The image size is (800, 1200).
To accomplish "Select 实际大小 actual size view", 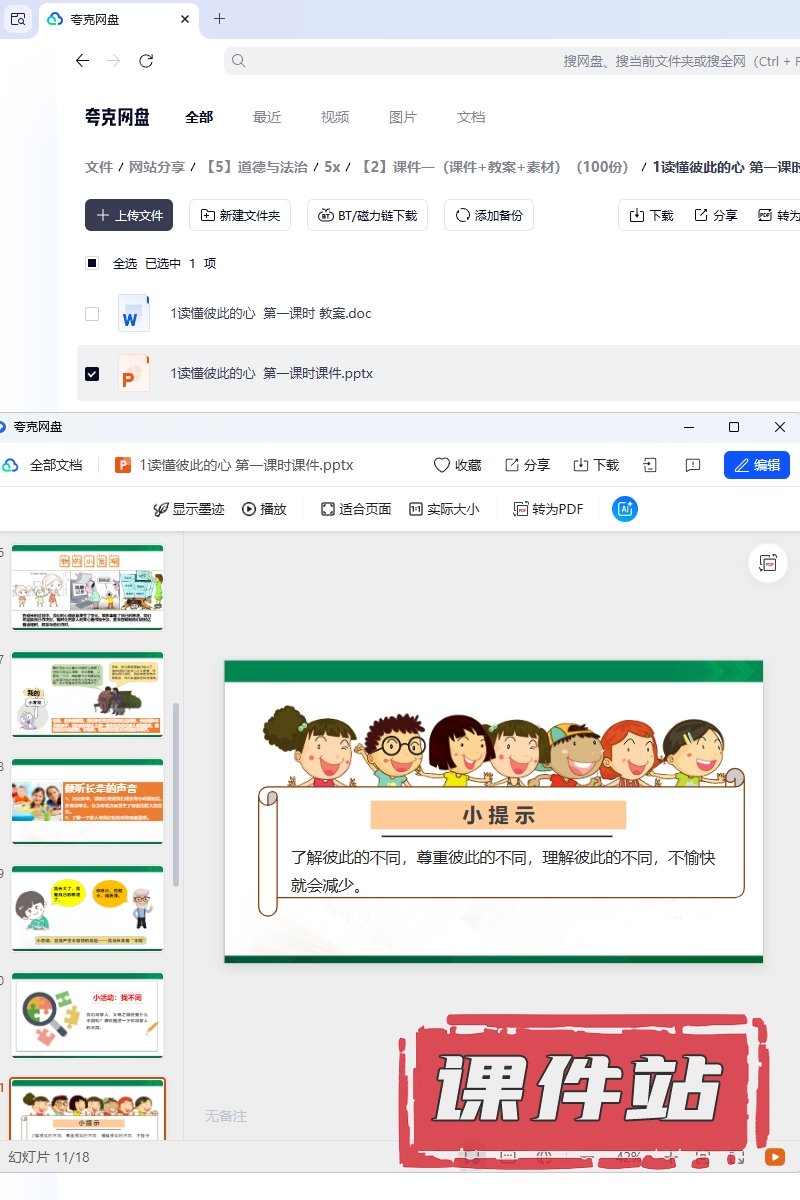I will [444, 509].
